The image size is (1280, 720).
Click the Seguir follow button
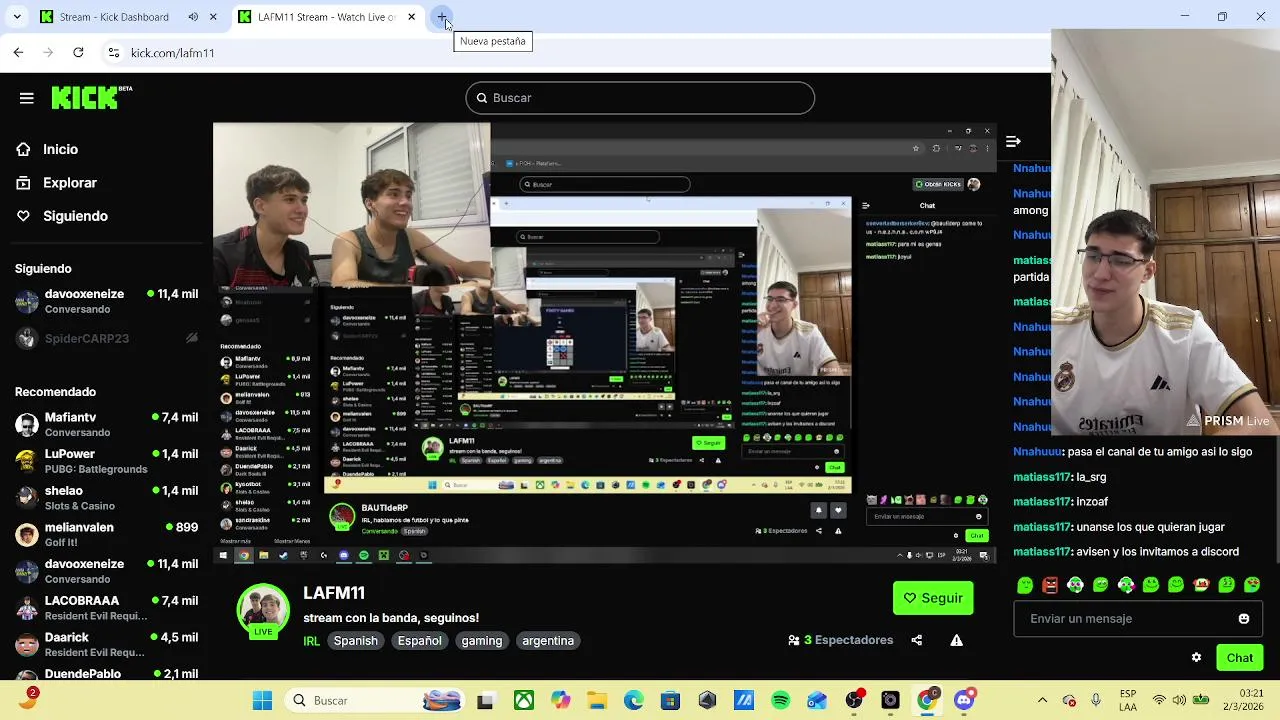click(x=933, y=598)
